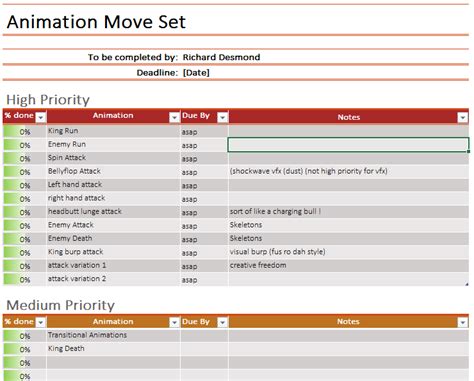Select the 'Skeletons' note in Enemy Attack row

pos(348,225)
